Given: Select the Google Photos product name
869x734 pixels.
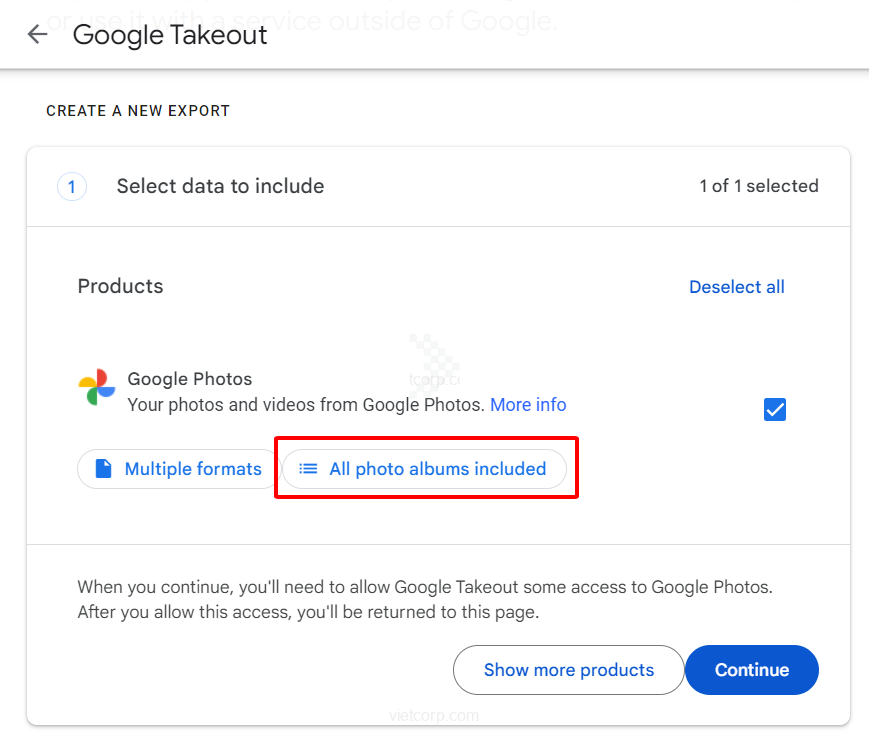Looking at the screenshot, I should 190,379.
